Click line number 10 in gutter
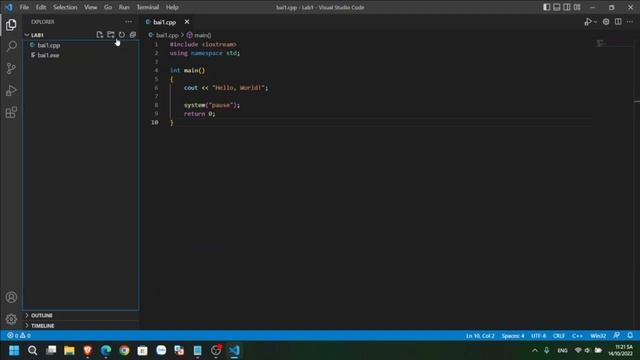640x360 pixels. click(155, 122)
